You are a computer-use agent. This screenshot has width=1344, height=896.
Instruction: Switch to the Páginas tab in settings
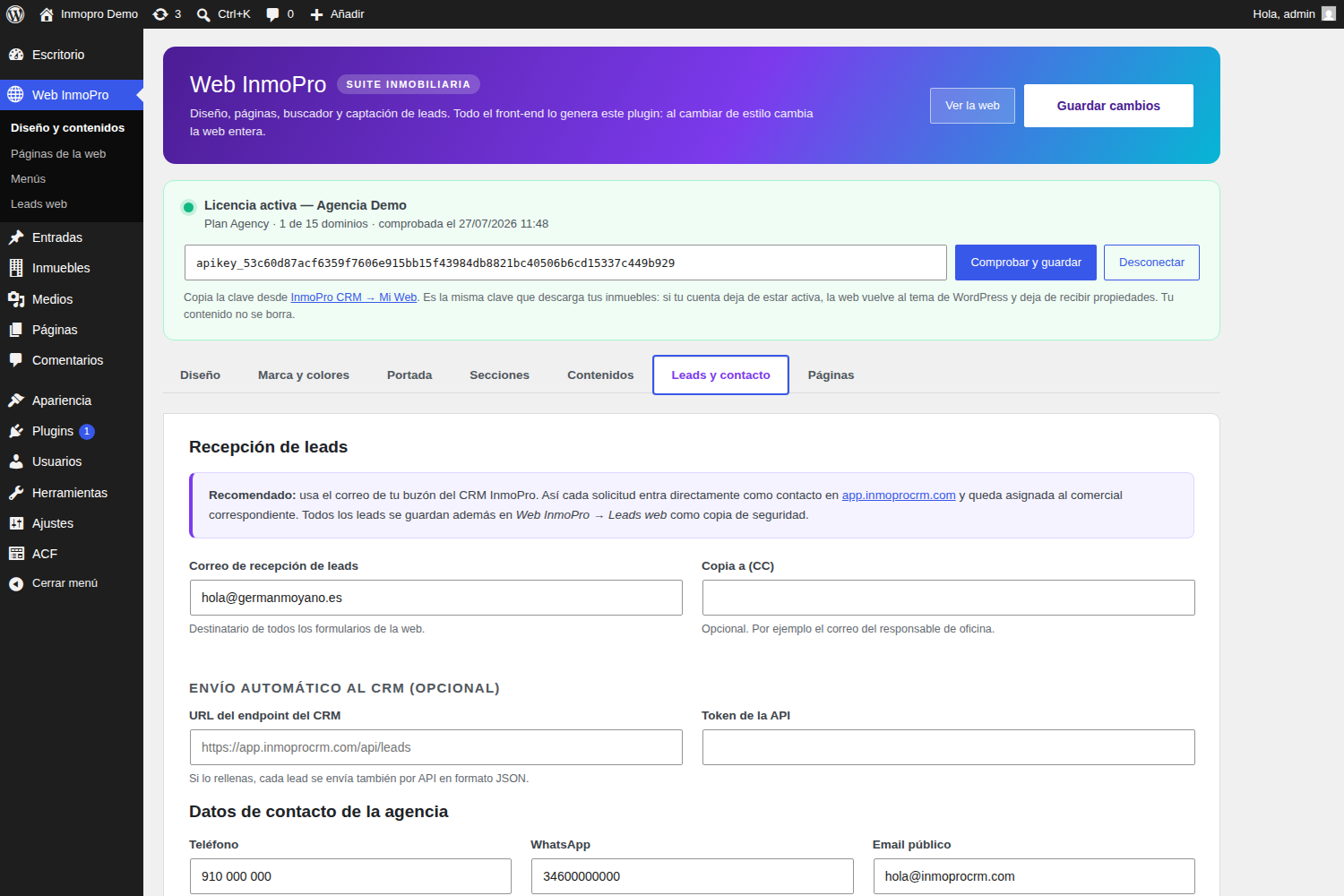[x=831, y=375]
